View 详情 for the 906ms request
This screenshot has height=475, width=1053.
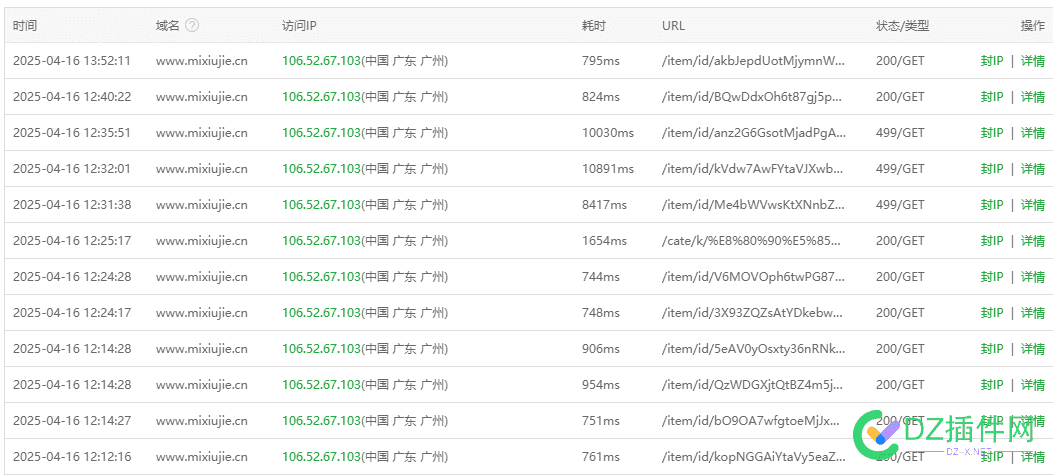pos(1033,349)
